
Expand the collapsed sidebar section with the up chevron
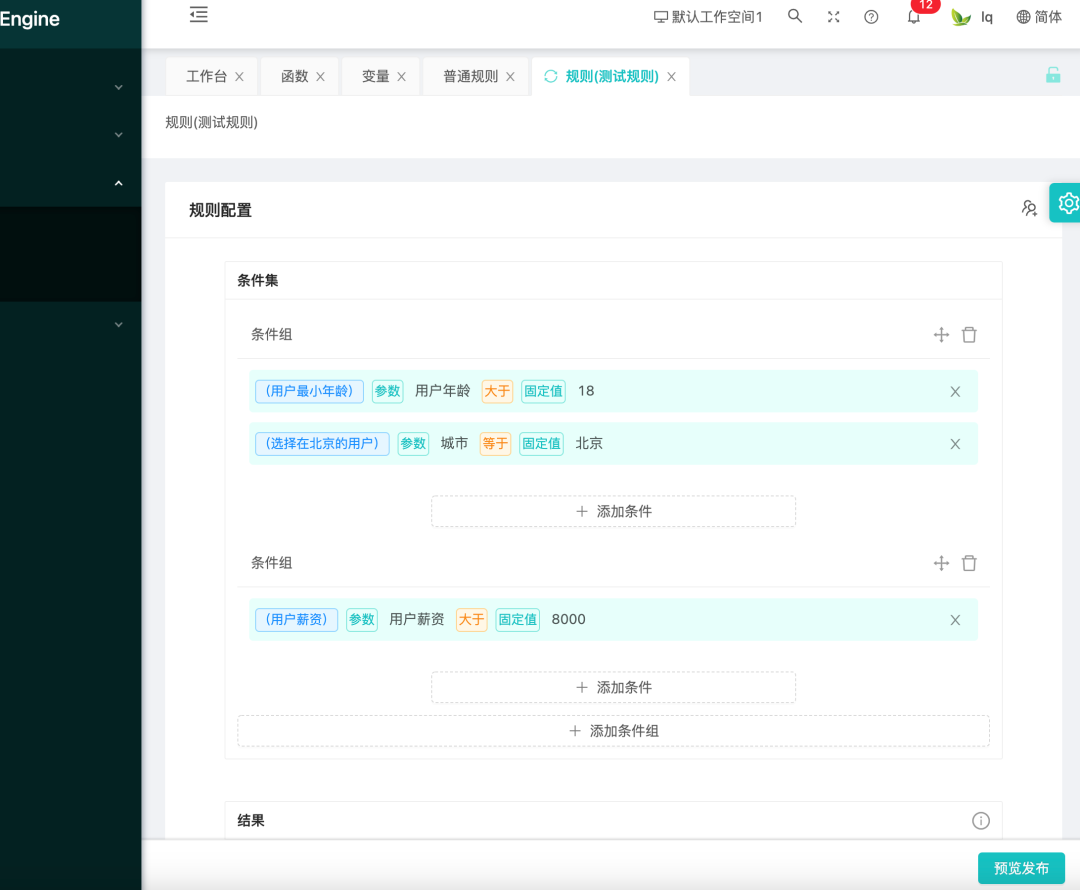117,183
